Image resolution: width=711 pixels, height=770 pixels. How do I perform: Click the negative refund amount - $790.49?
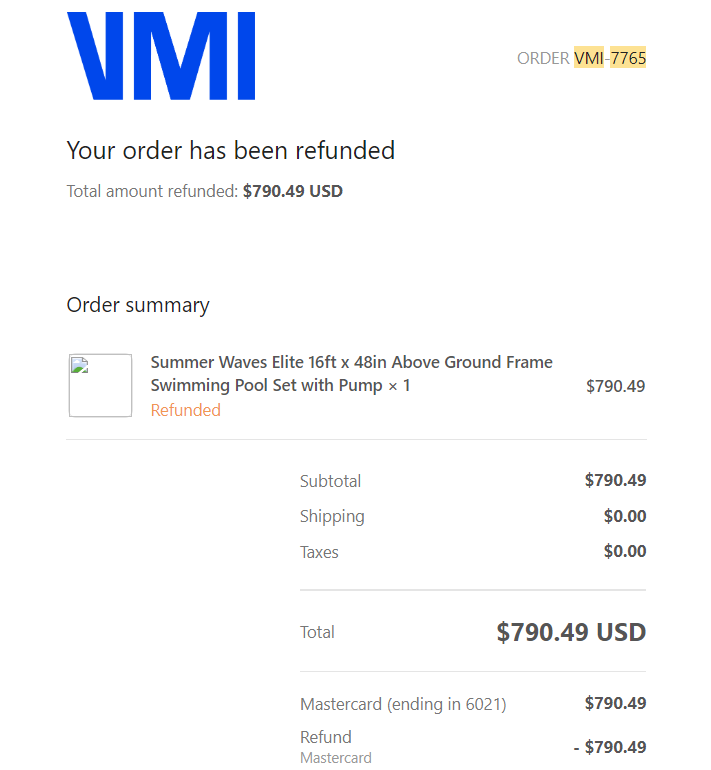610,747
